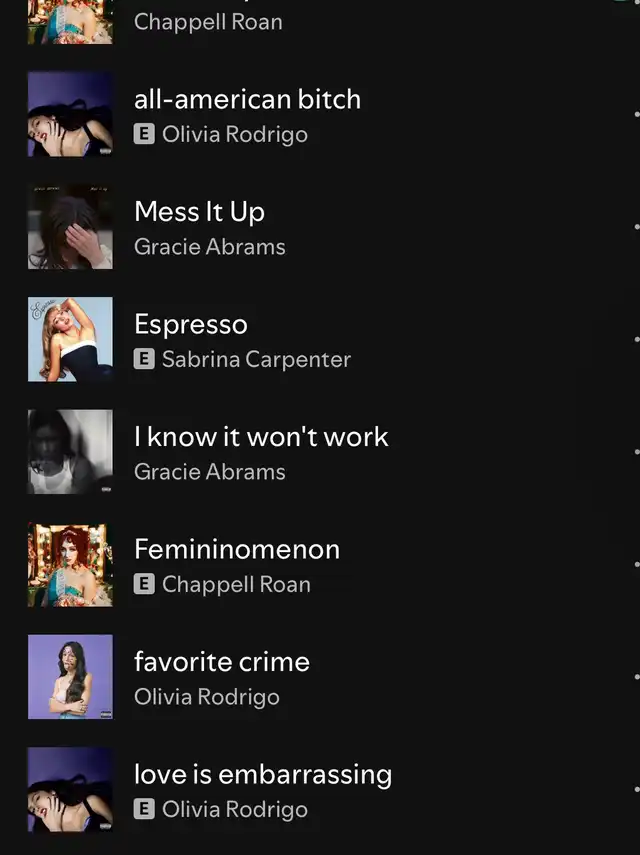The width and height of the screenshot is (640, 855).
Task: Tap the love is embarrassing album art
Action: click(x=70, y=789)
